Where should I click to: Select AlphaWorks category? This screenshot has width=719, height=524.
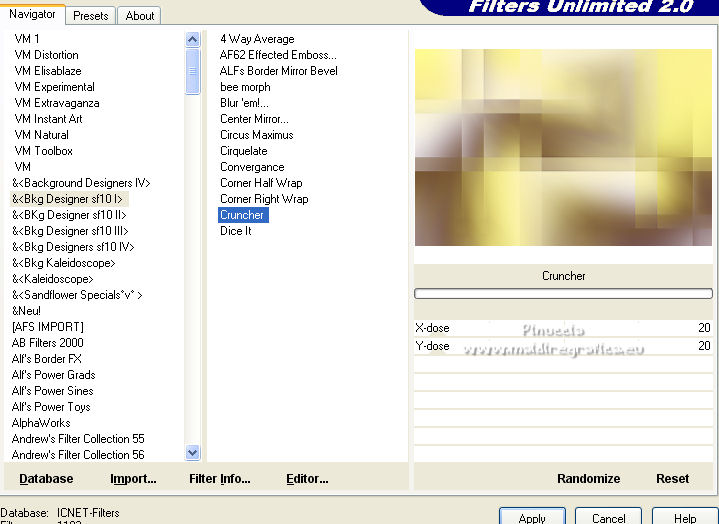pos(41,423)
